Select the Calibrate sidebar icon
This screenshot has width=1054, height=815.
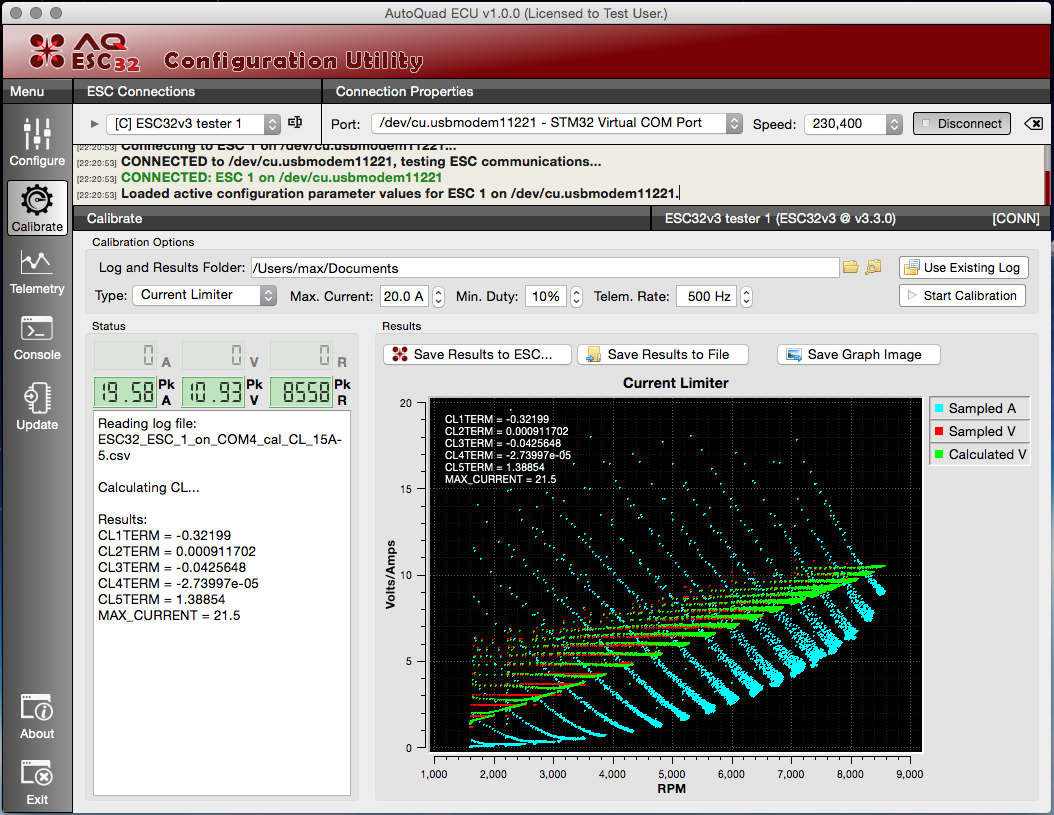(x=37, y=208)
